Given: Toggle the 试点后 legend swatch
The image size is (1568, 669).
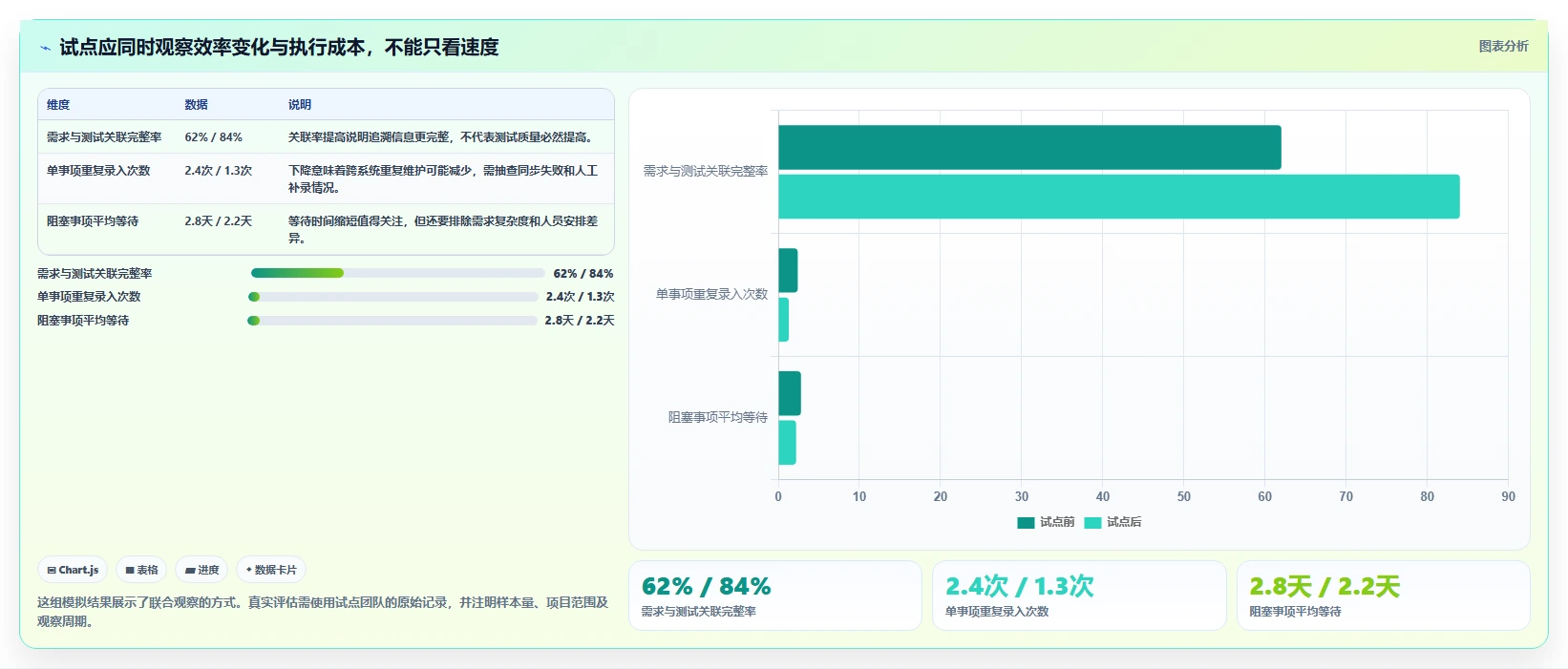Looking at the screenshot, I should pos(1092,523).
